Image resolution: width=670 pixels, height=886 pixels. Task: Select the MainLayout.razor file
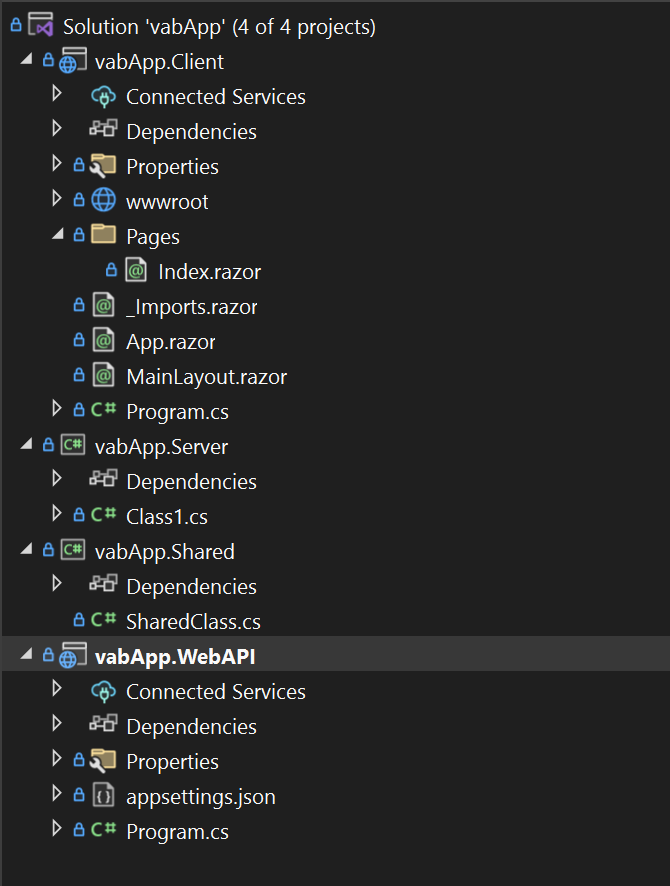tap(206, 377)
